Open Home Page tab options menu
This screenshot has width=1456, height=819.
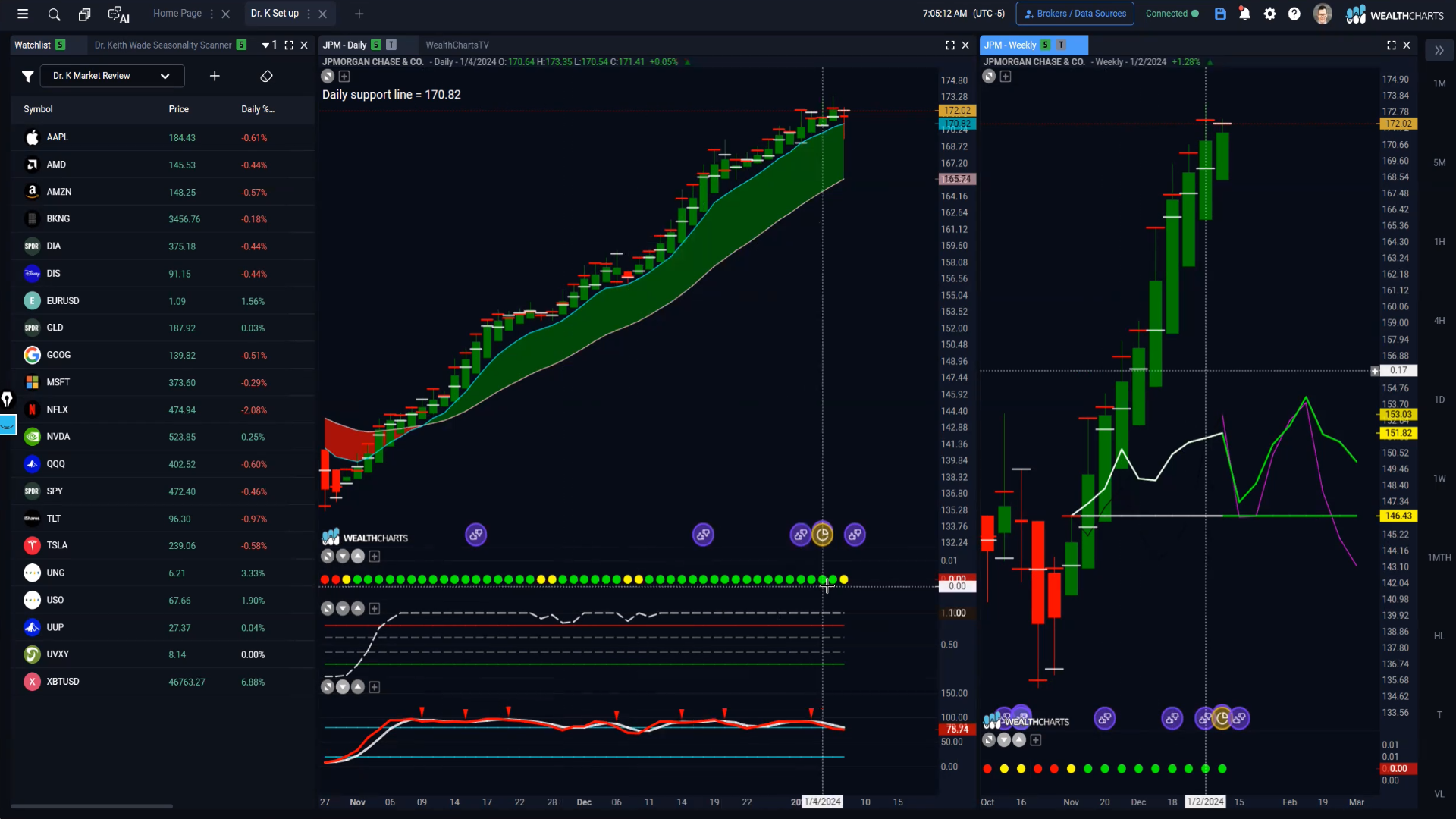[212, 14]
